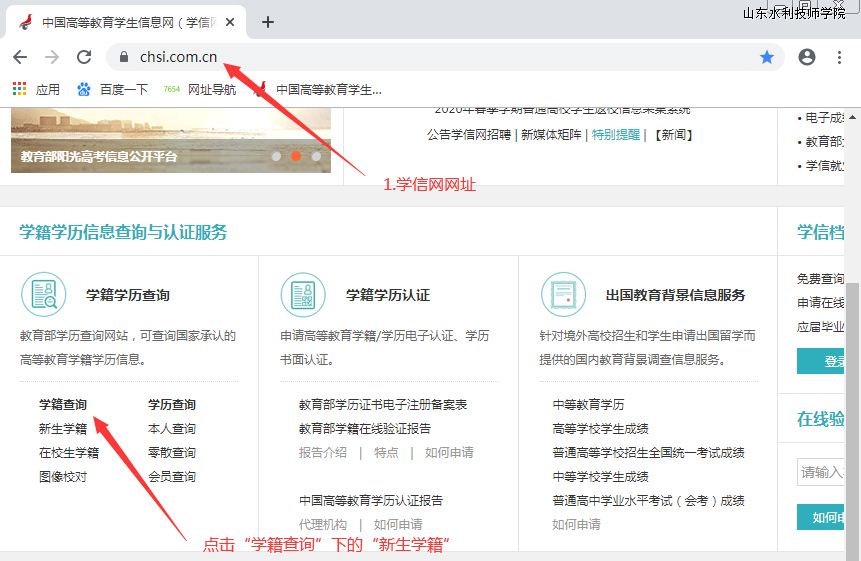
Task: Click 如何申请 beside 代理机构
Action: [398, 525]
